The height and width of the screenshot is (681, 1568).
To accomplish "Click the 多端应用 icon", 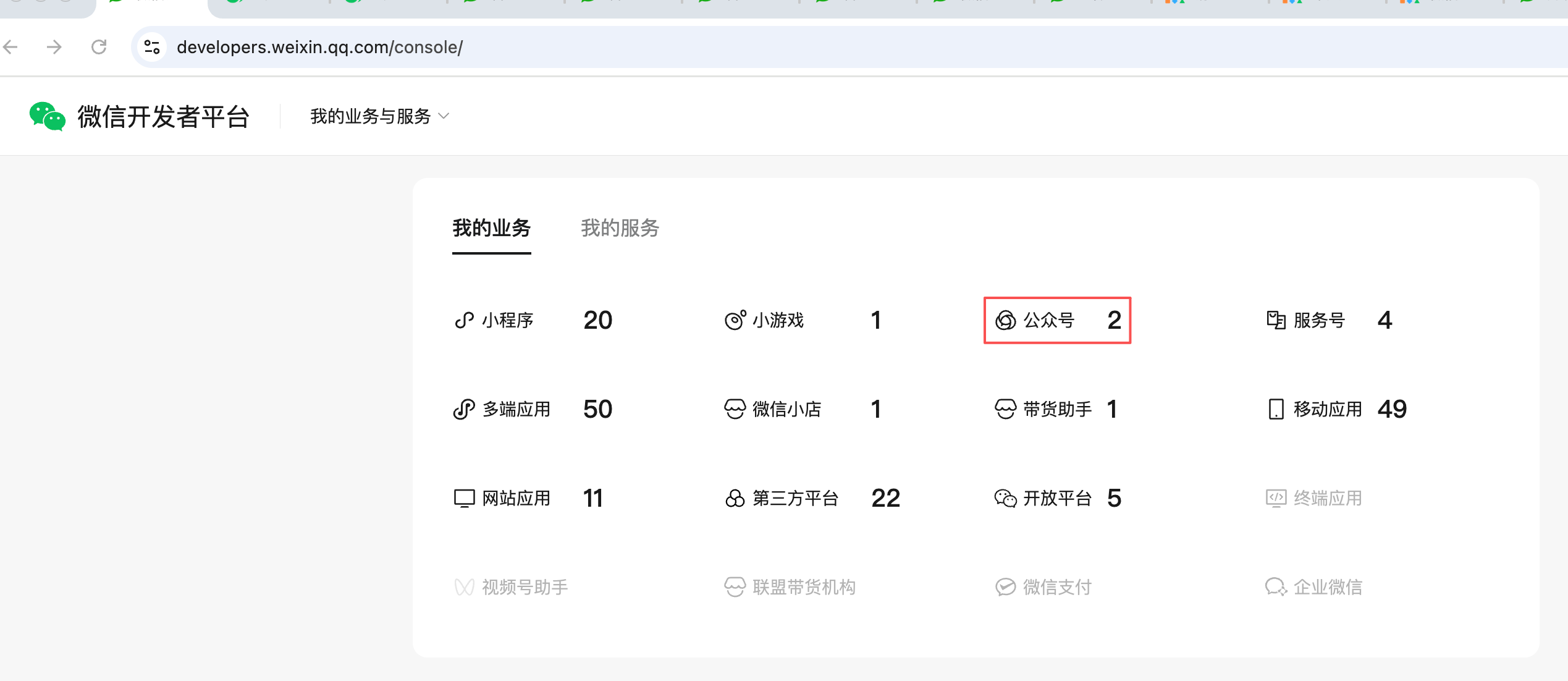I will (464, 409).
